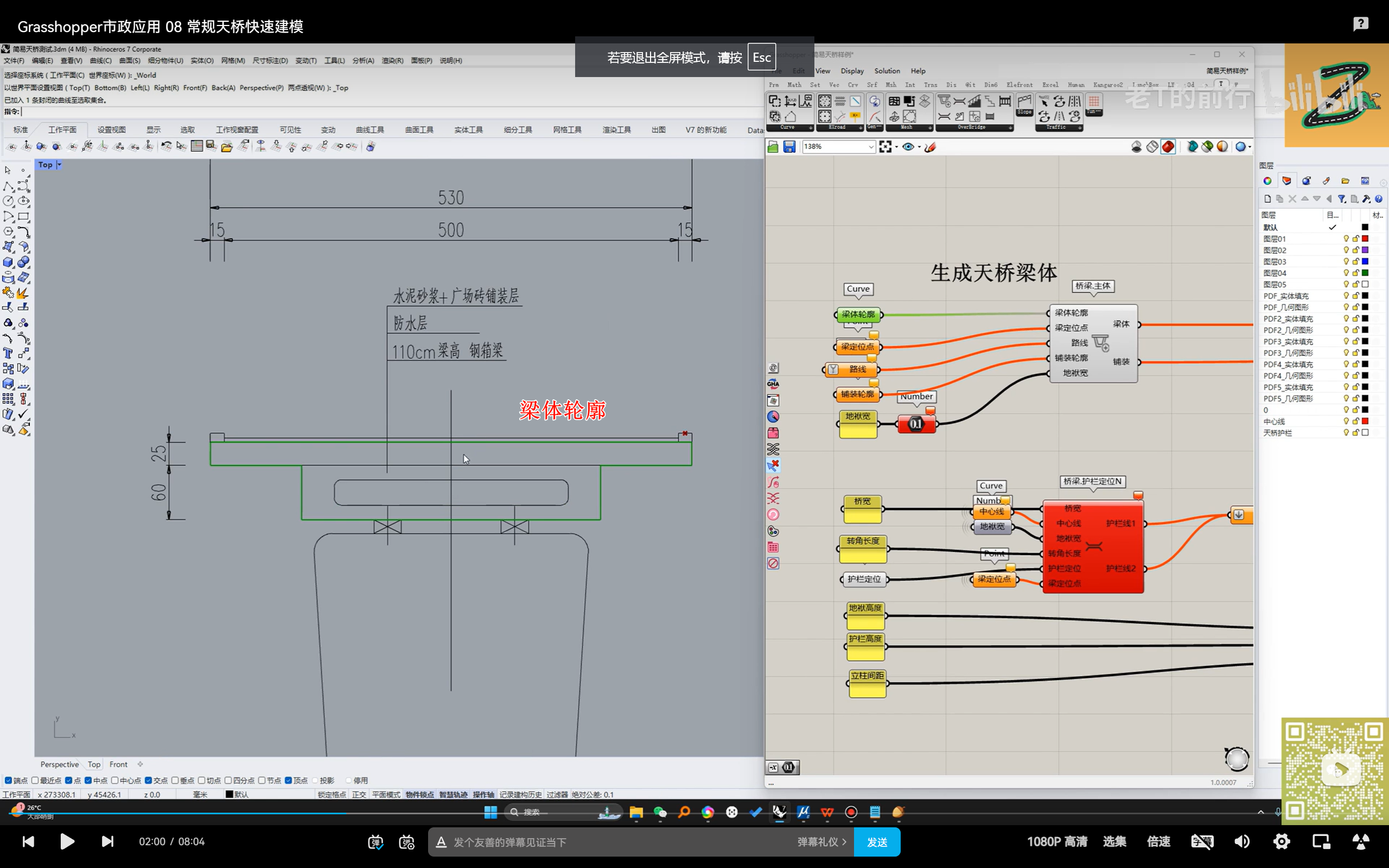Click the red color swatch of 中心线 layer
1389x868 pixels.
pos(1366,422)
